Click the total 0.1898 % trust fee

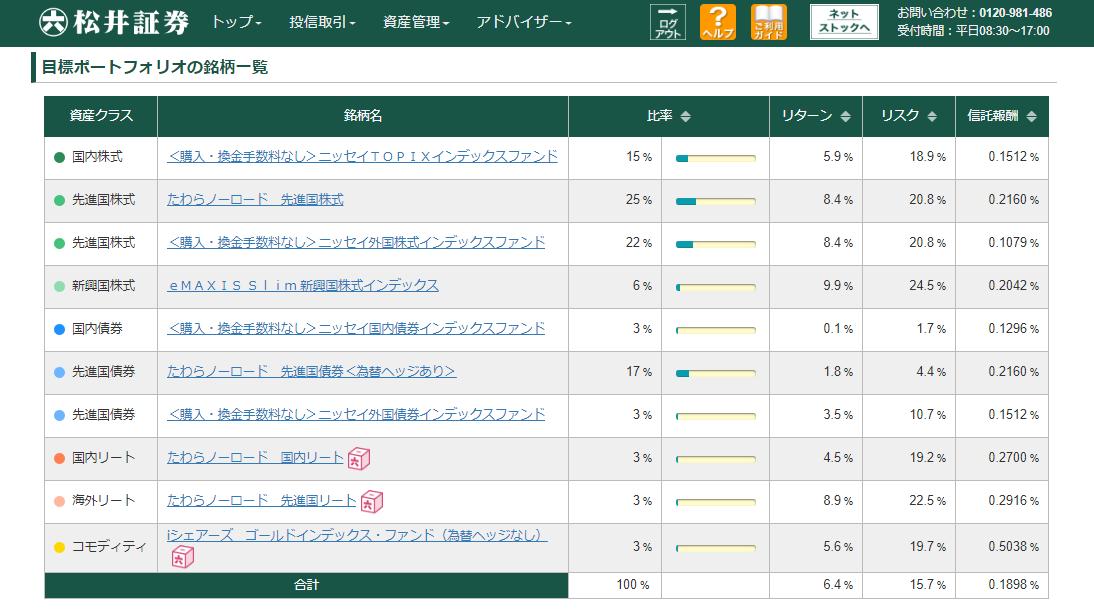[x=1013, y=585]
